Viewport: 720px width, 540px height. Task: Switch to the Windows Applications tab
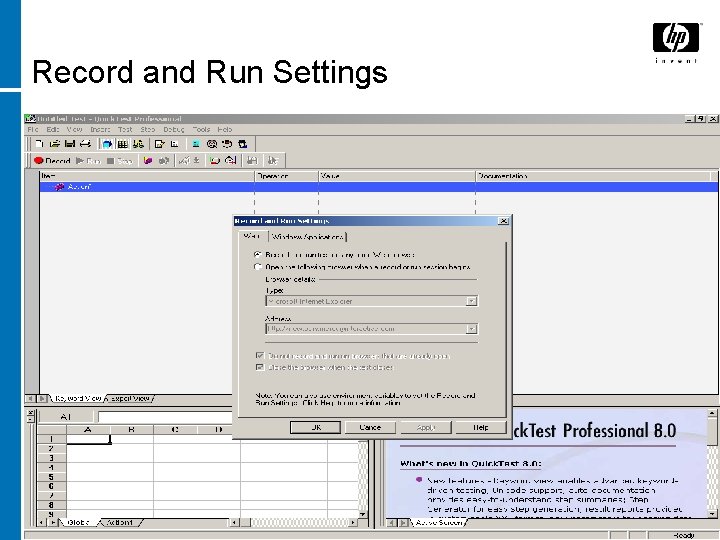click(x=308, y=237)
